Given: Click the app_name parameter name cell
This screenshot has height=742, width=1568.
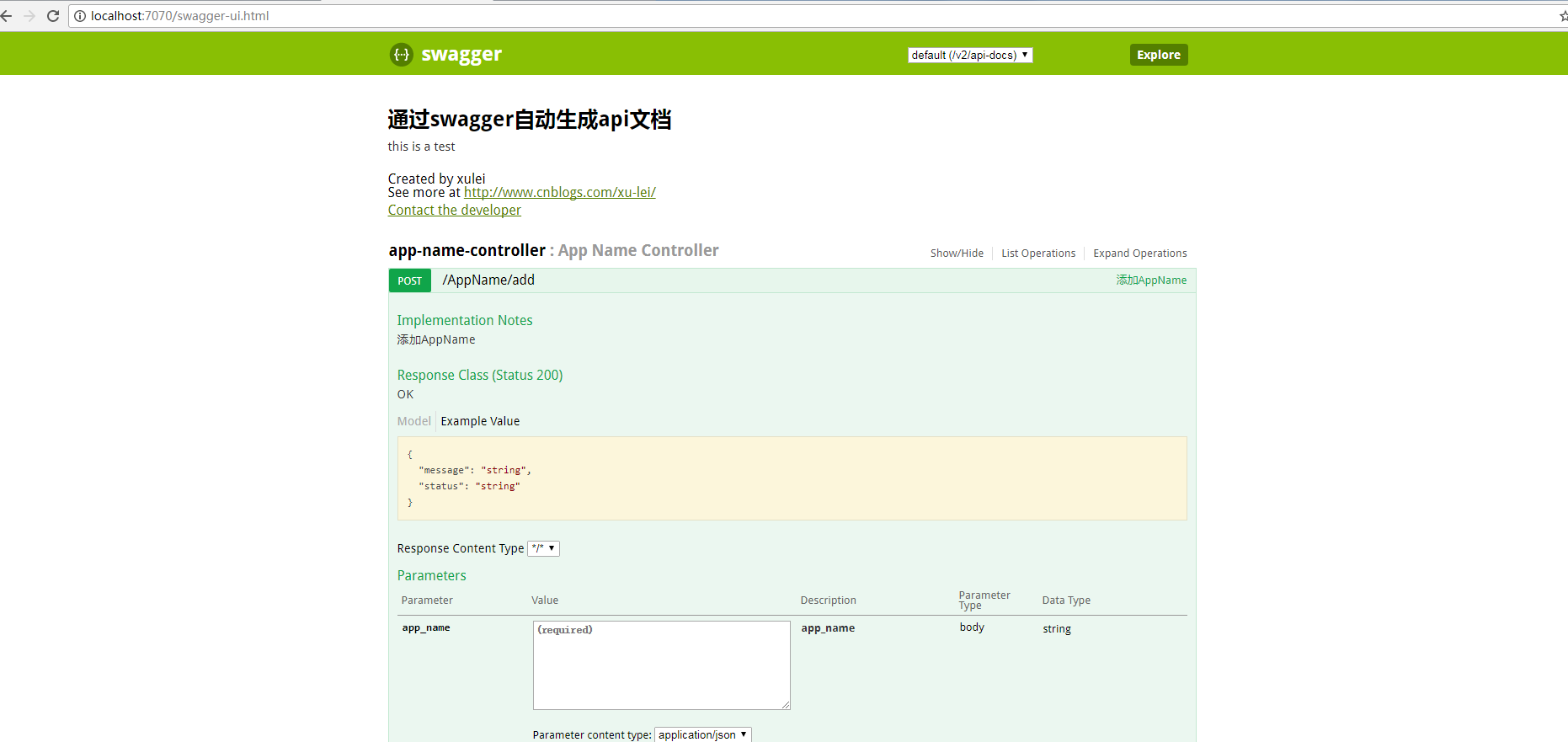Looking at the screenshot, I should (426, 627).
